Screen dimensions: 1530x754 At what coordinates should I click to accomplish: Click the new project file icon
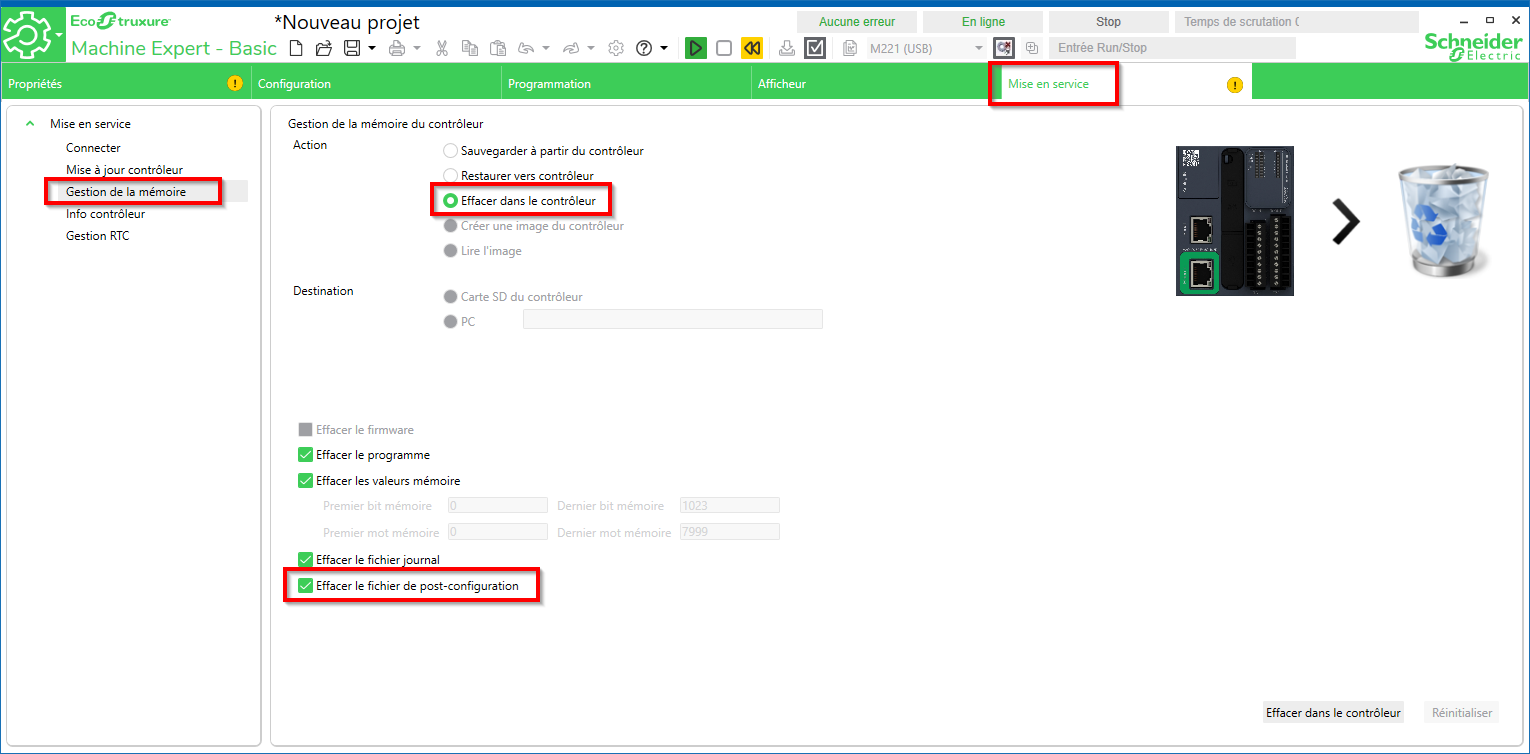point(295,48)
